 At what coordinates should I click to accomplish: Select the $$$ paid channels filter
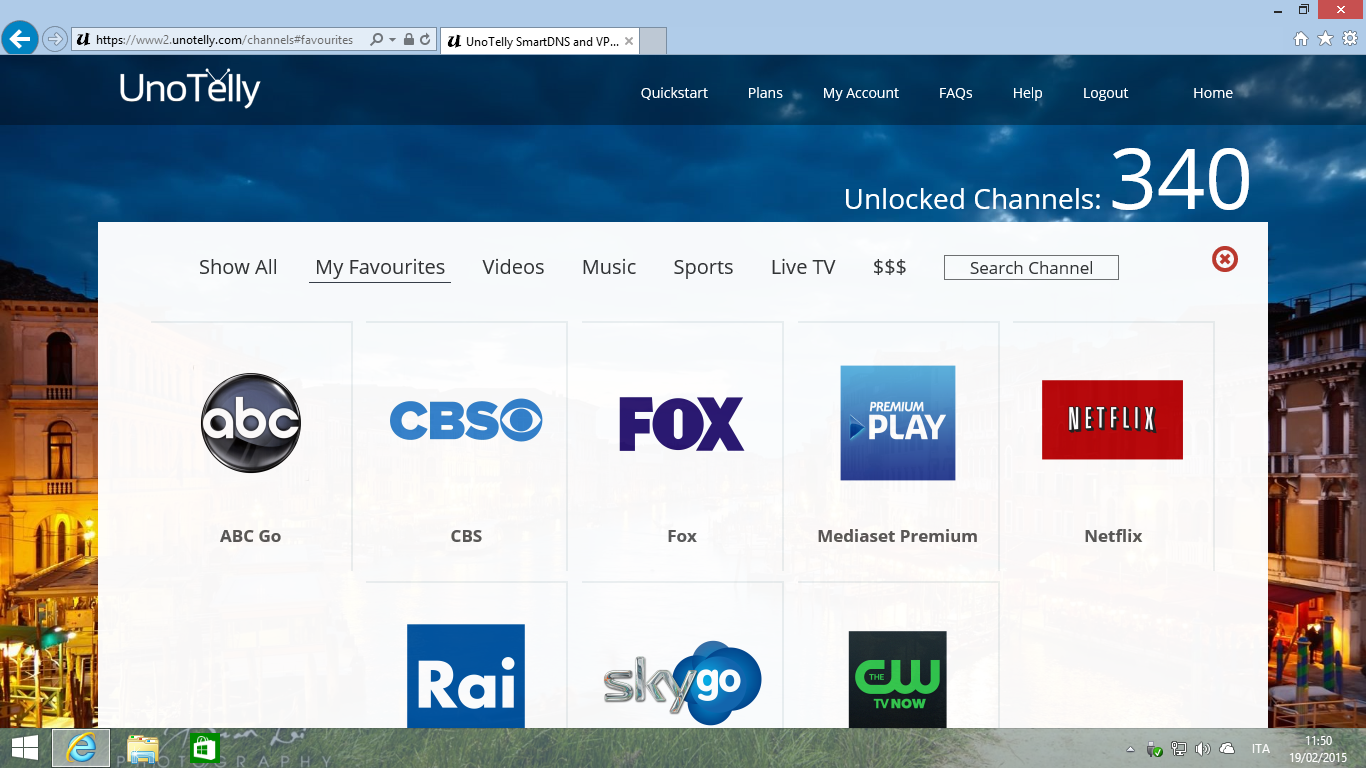click(890, 267)
